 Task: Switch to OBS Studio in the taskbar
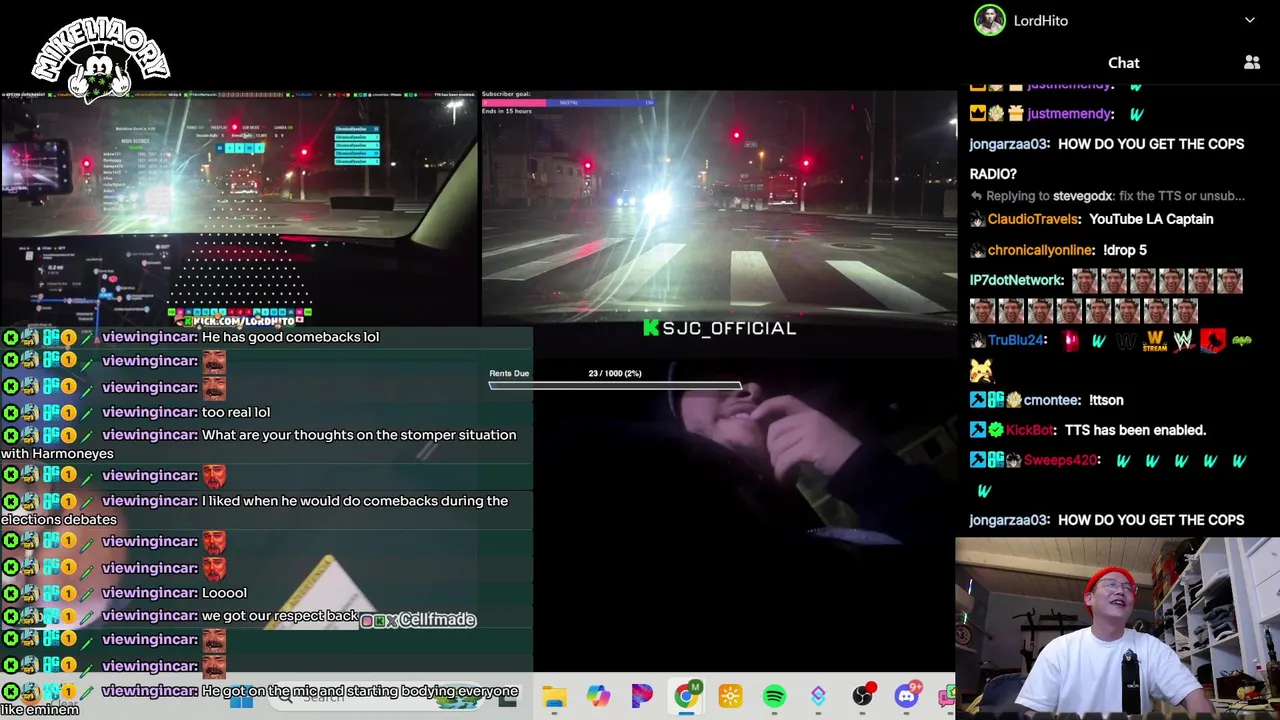(x=862, y=696)
